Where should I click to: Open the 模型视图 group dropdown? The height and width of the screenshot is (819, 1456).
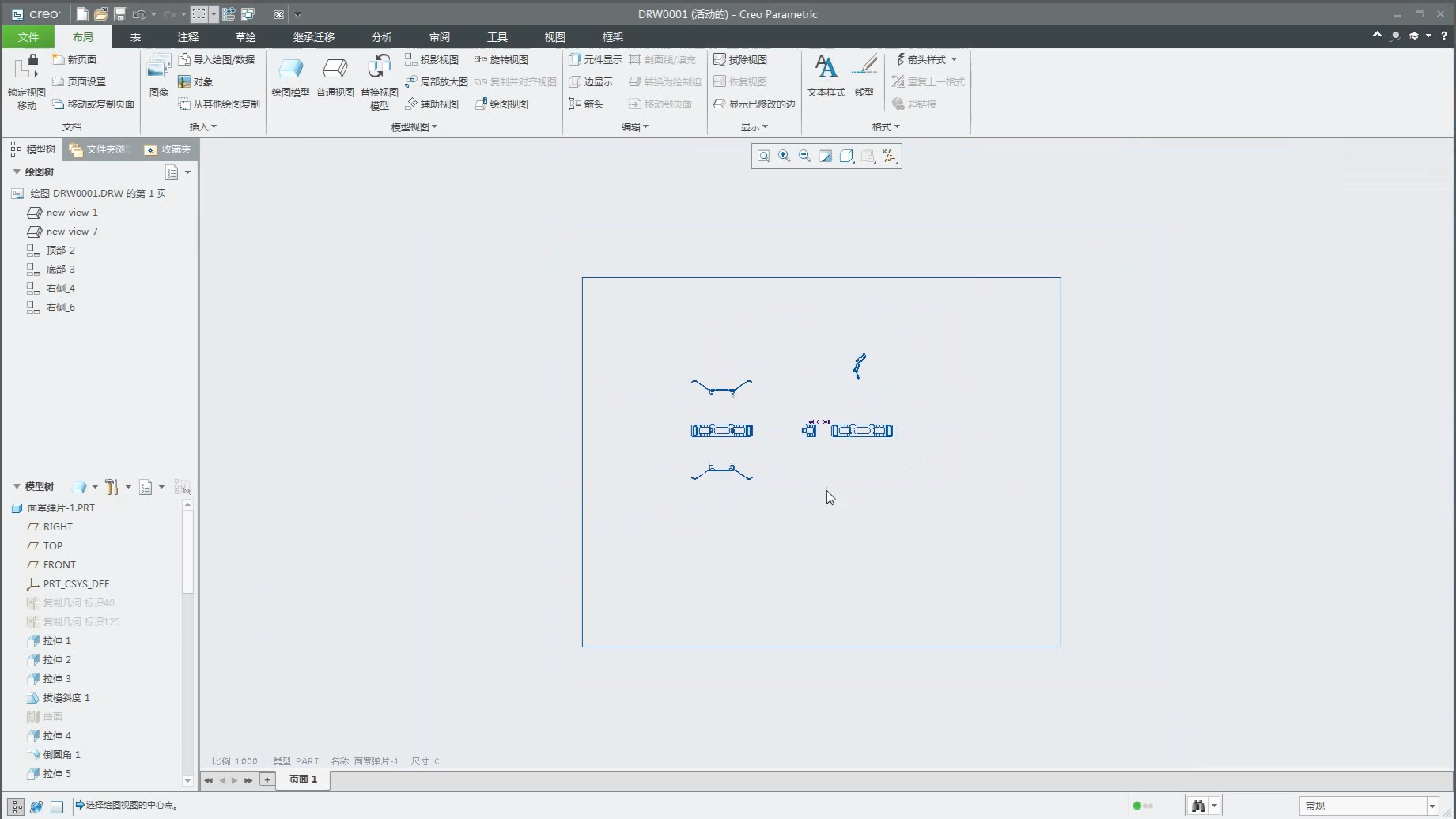click(414, 126)
